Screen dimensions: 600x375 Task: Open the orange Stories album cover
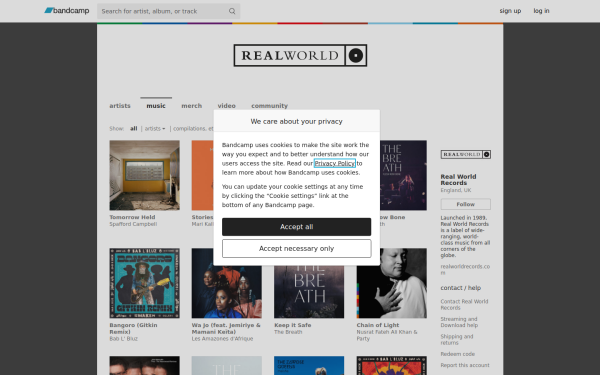tap(202, 175)
